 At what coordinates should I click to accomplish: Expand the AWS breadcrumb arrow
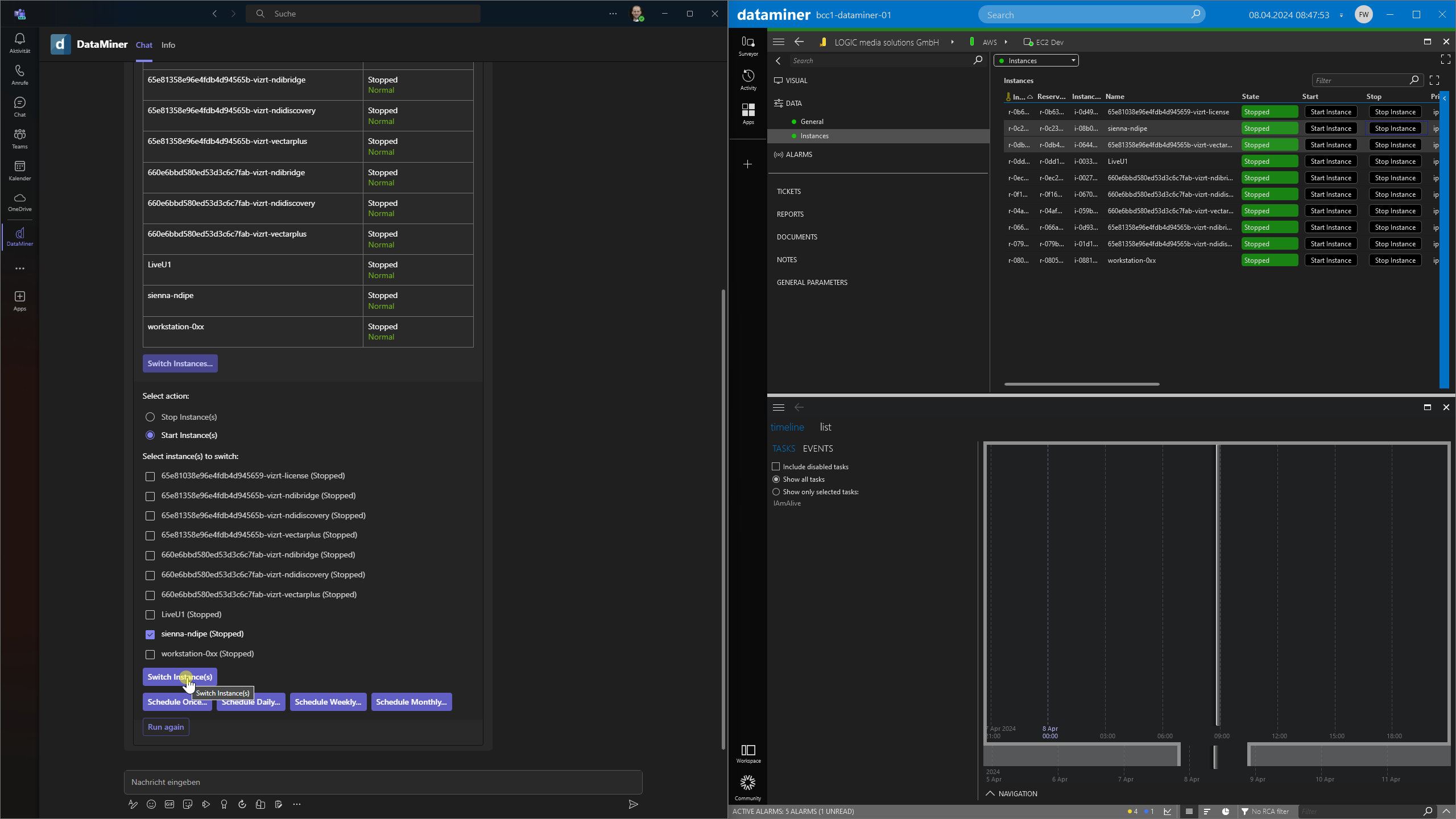click(x=1006, y=42)
